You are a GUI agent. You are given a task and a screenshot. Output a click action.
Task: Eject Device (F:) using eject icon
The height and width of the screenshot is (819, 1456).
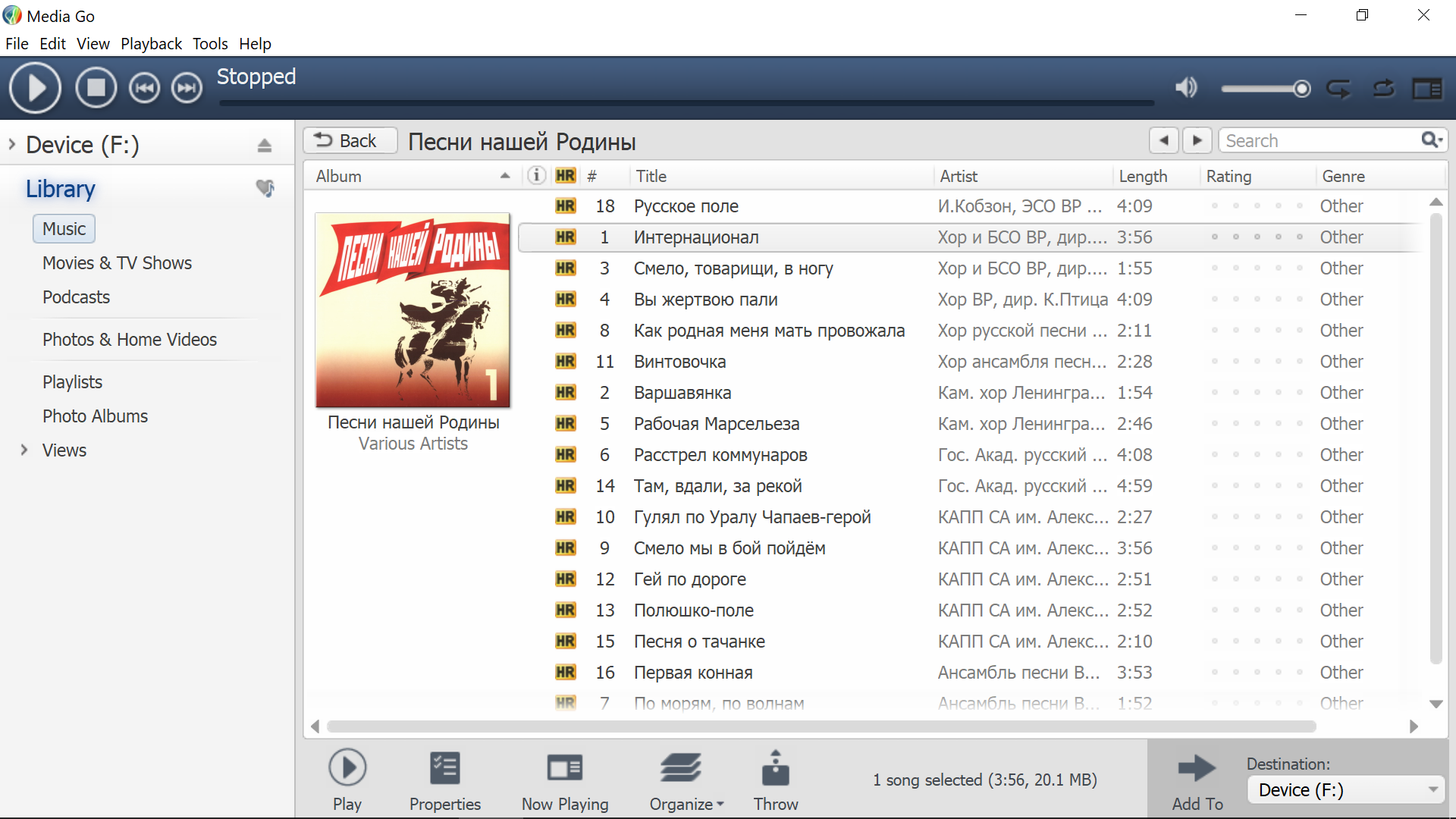[264, 146]
